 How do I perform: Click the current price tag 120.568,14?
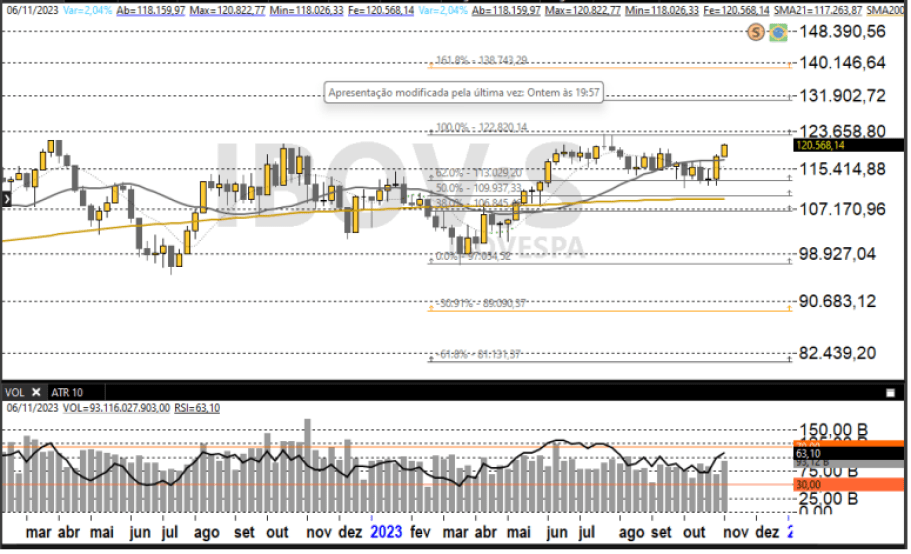pyautogui.click(x=848, y=145)
